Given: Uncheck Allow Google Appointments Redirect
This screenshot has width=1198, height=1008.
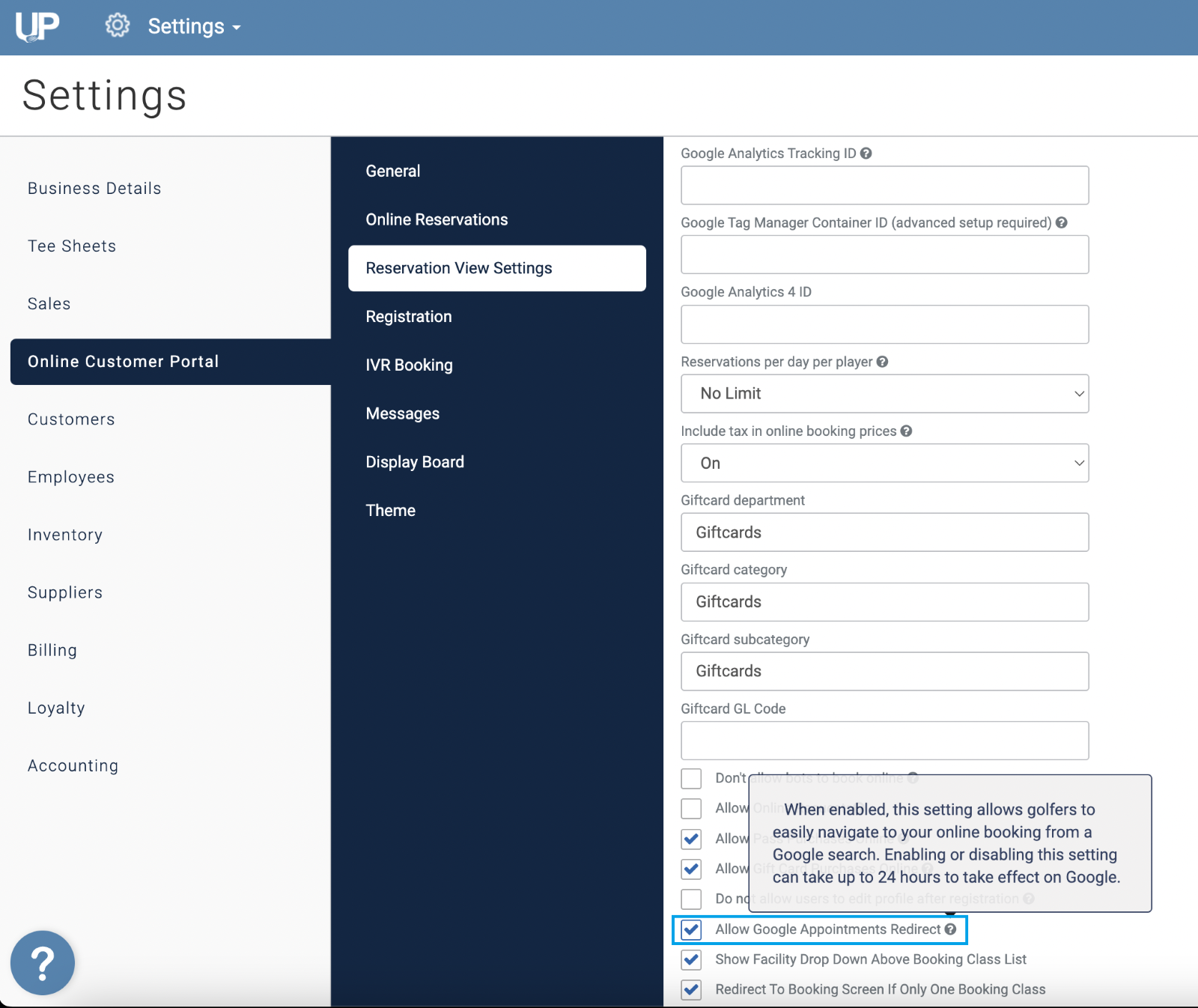Looking at the screenshot, I should click(x=692, y=930).
